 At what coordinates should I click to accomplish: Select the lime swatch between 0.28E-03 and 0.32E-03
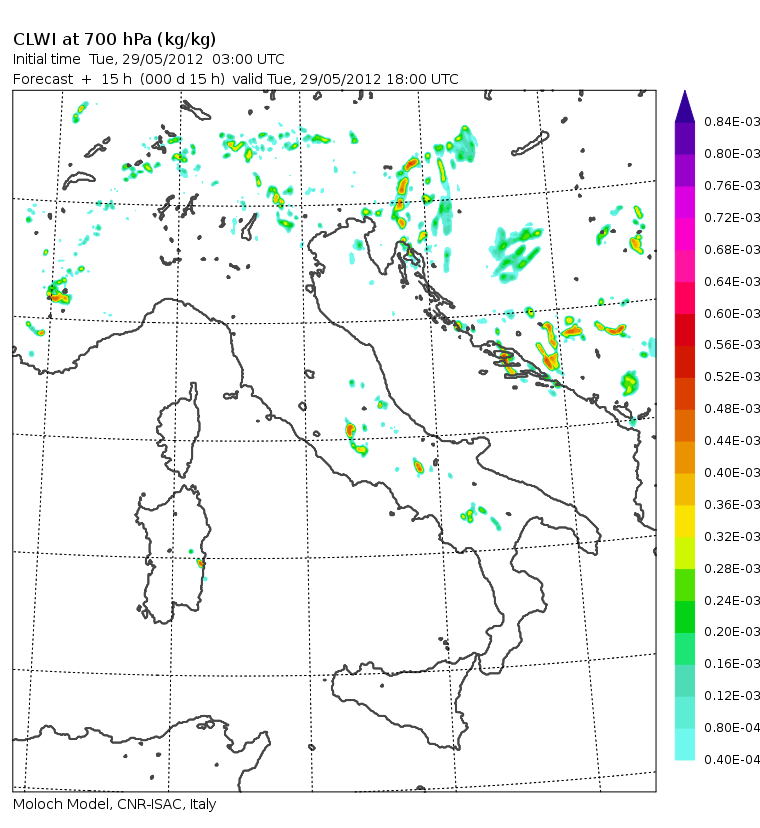pos(685,553)
